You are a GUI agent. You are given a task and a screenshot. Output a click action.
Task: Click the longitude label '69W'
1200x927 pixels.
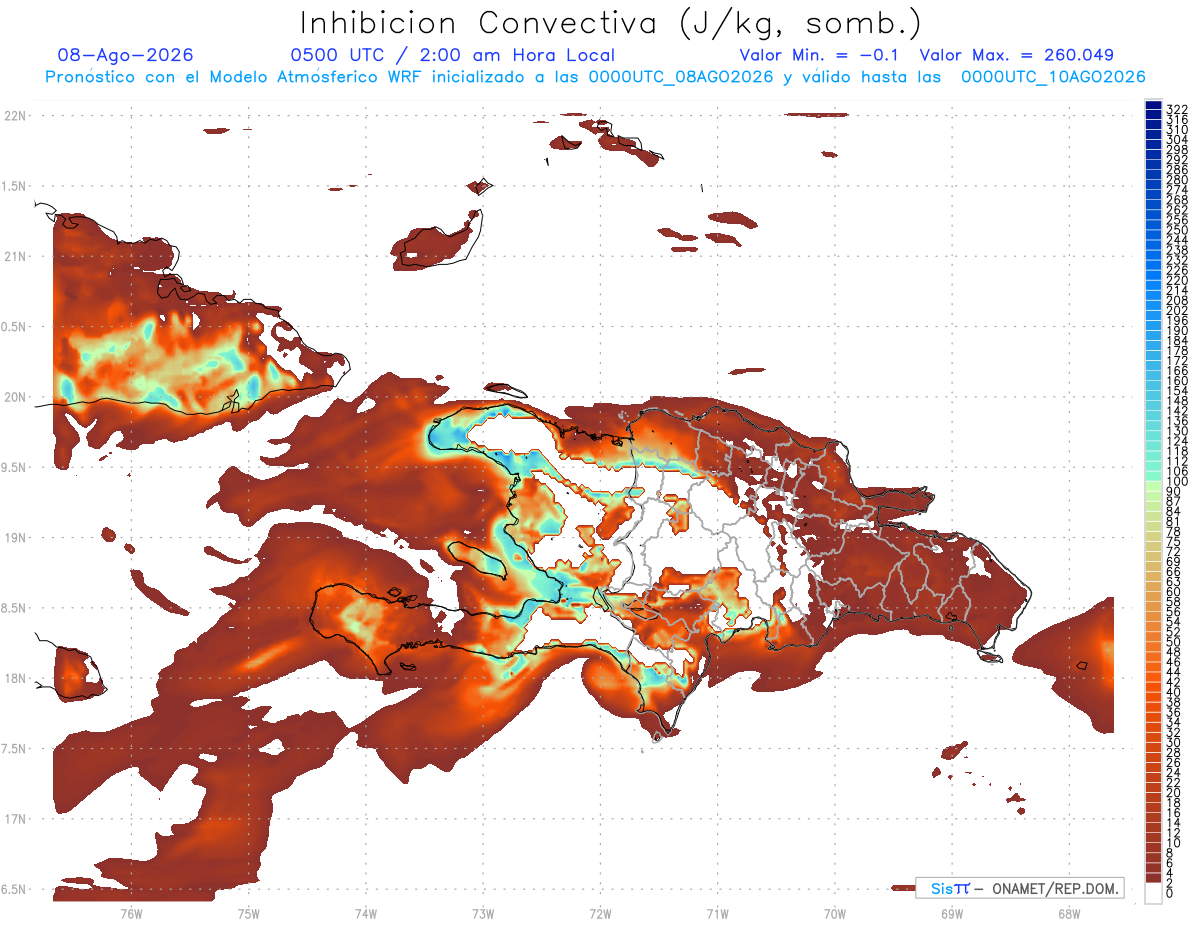point(951,913)
